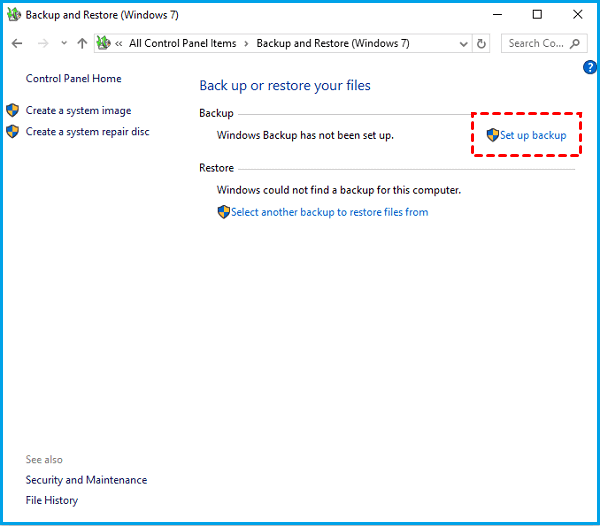Click the address bar Control Panel icon
600x526 pixels.
coord(103,43)
